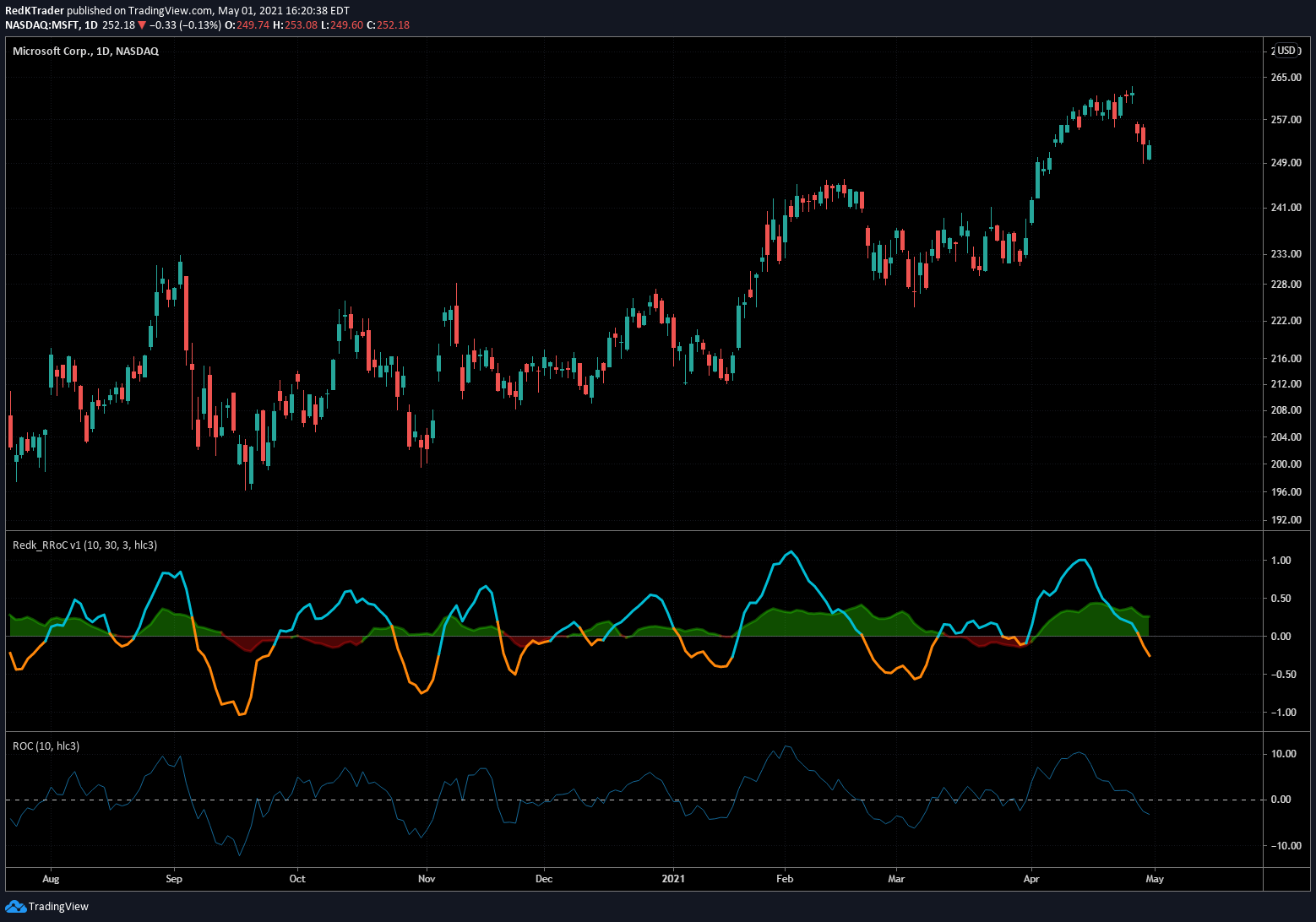Click the closing price value C:252.18

click(387, 24)
